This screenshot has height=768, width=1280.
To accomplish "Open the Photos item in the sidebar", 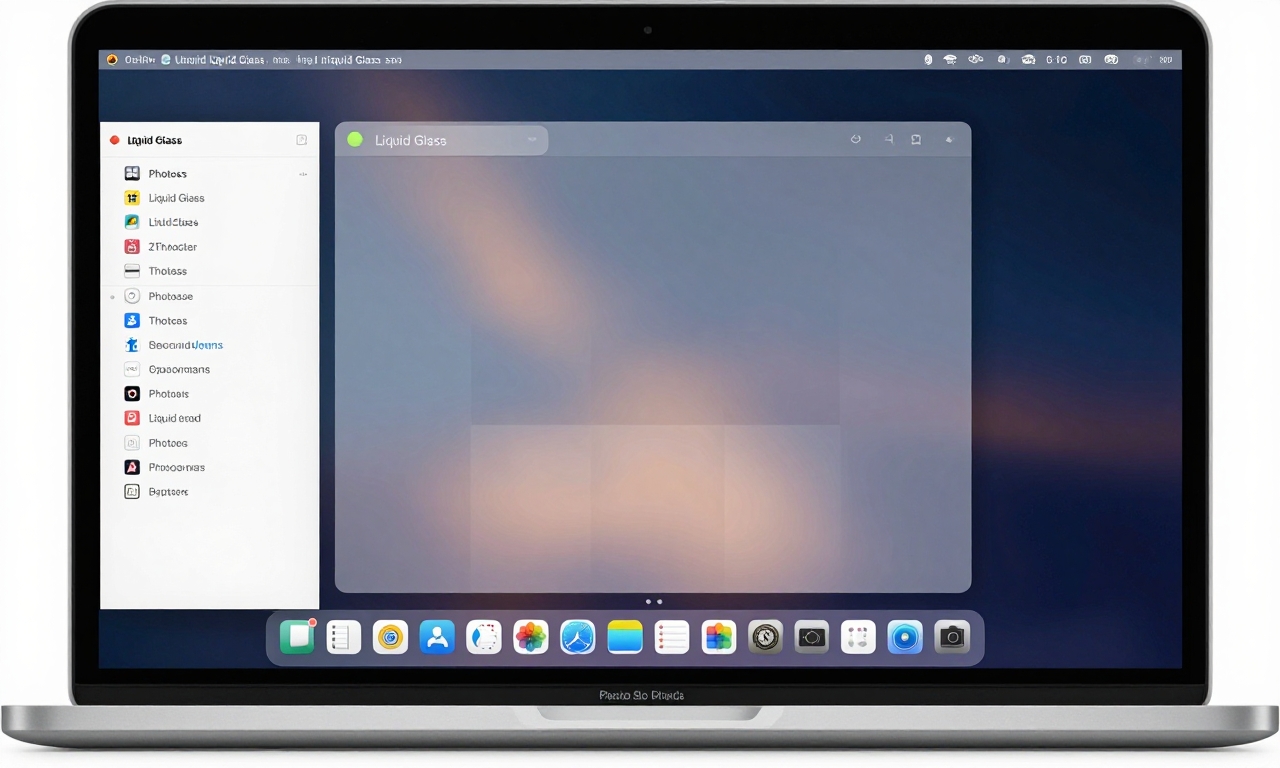I will (167, 172).
